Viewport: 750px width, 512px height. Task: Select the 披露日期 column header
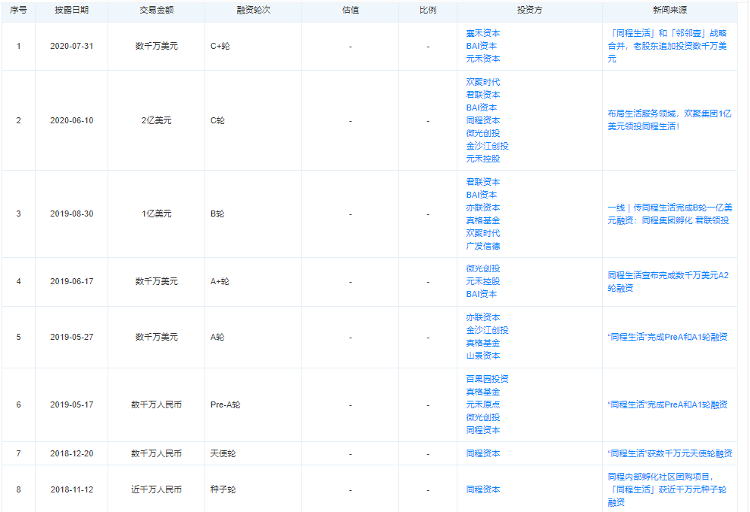click(x=72, y=10)
